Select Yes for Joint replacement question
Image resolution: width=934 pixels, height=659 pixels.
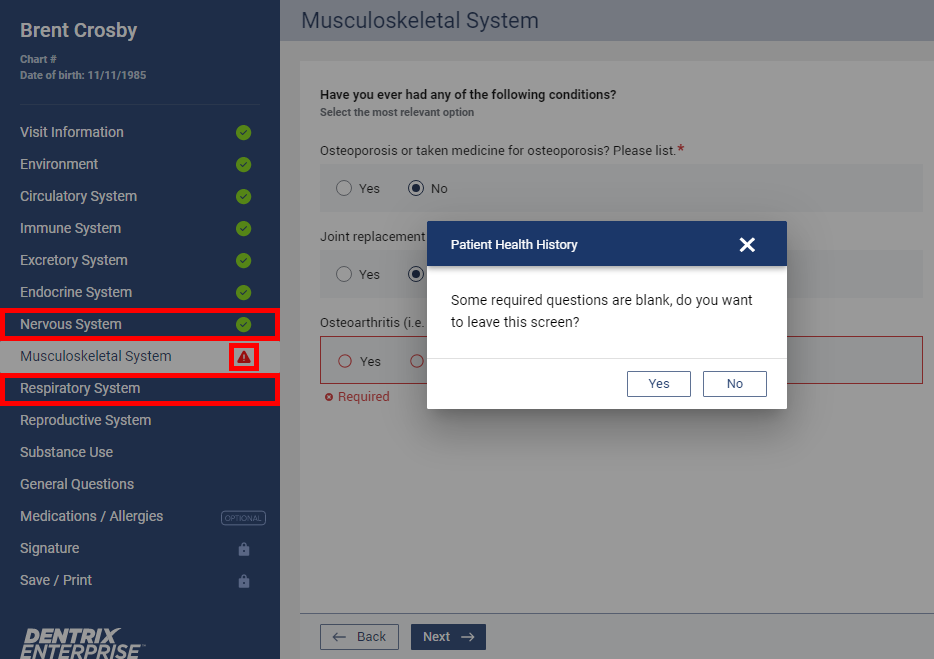click(x=344, y=274)
